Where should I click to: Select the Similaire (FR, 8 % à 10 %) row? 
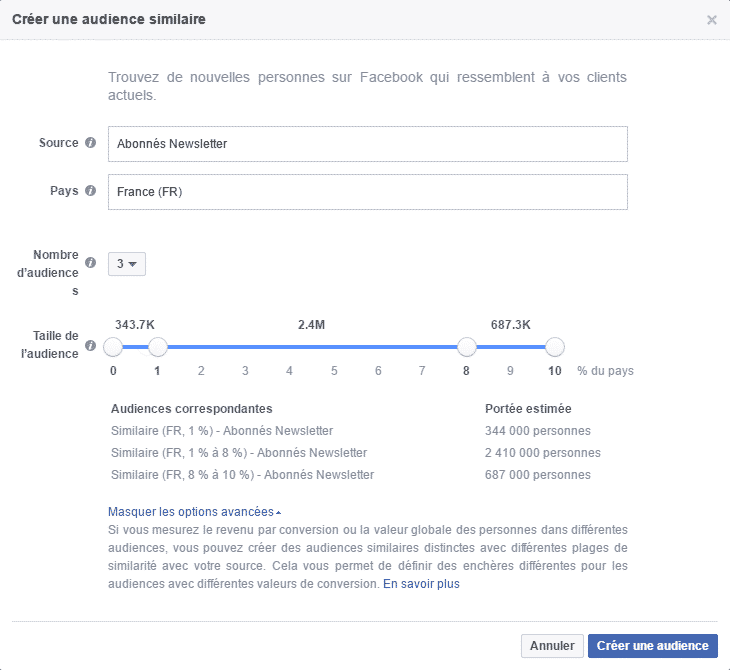243,475
